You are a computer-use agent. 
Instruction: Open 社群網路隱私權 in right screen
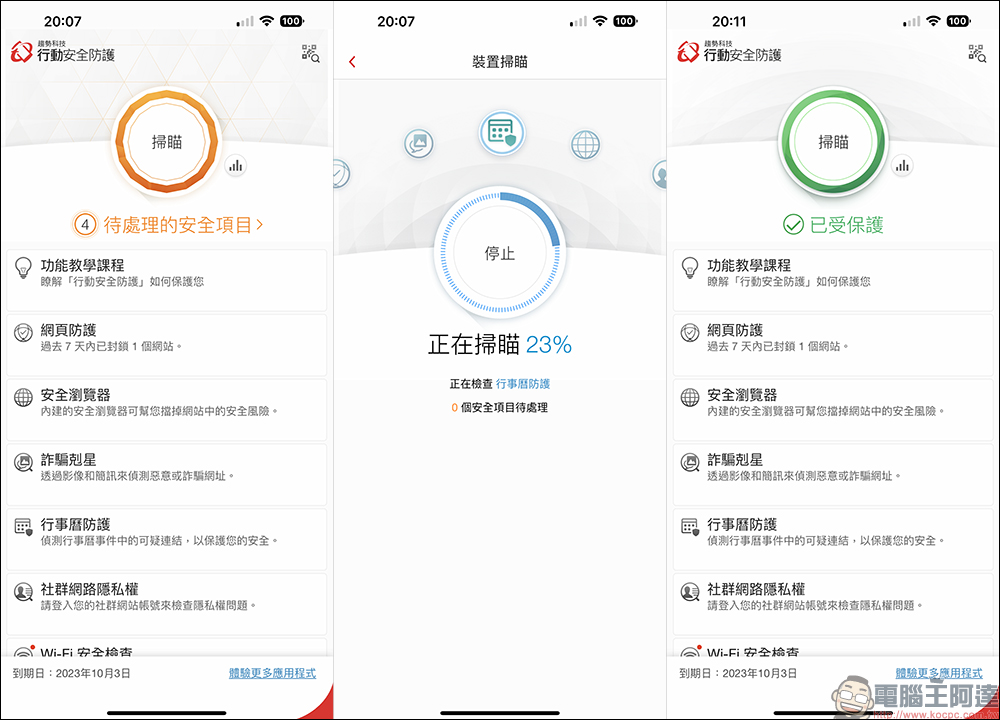coord(833,604)
